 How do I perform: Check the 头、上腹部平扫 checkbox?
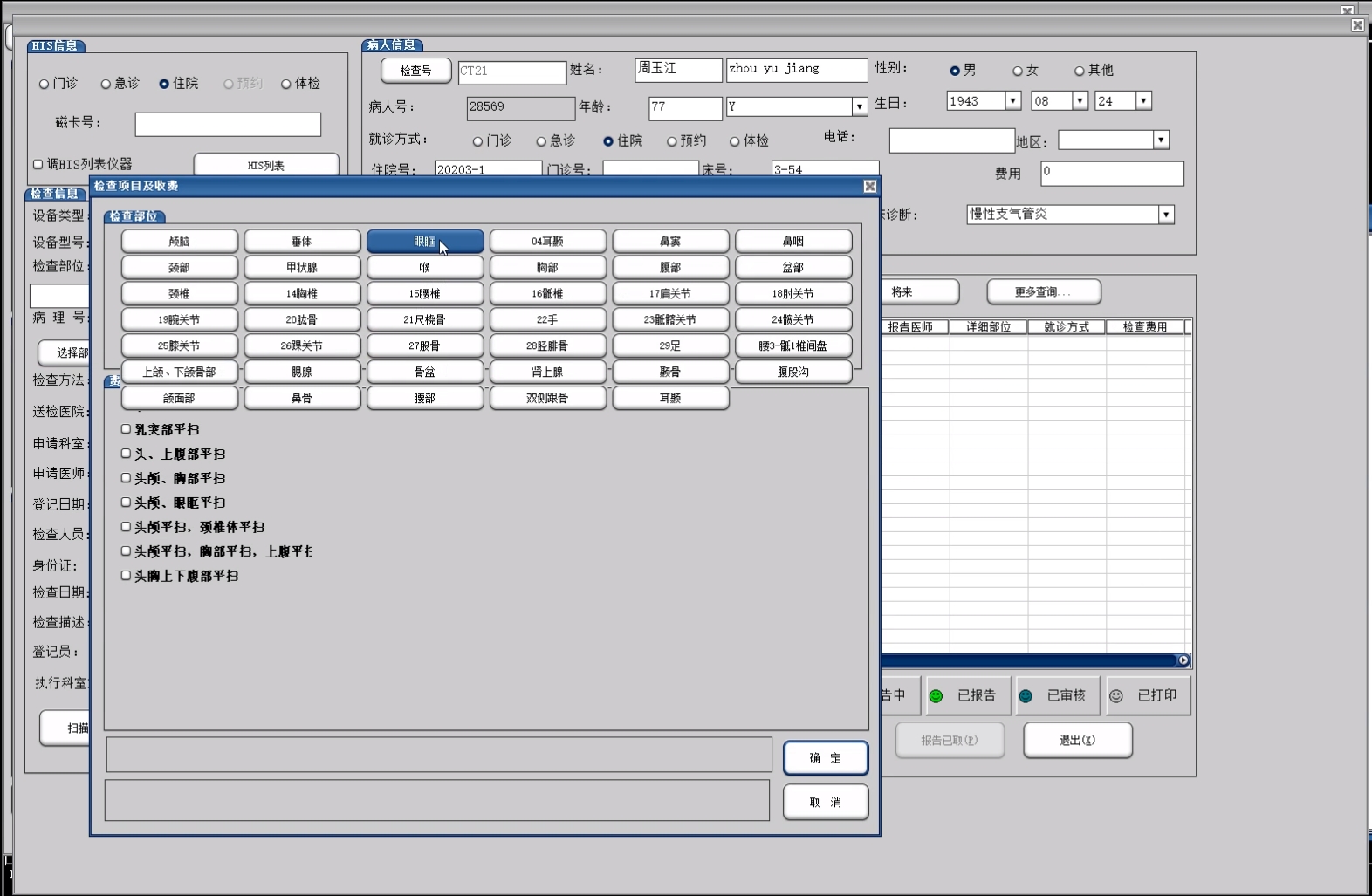[126, 454]
